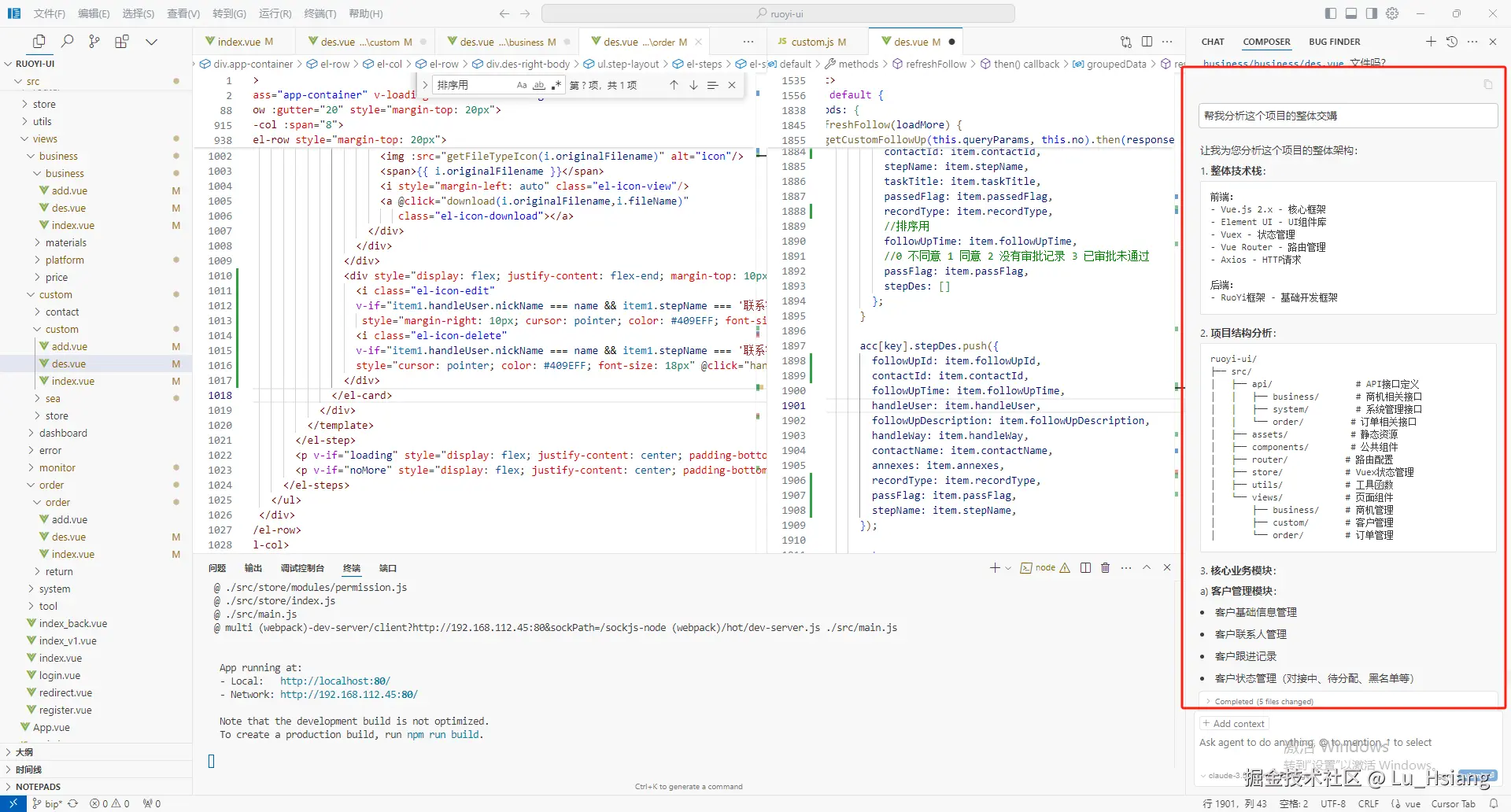The image size is (1511, 812).
Task: Expand the dashboard folder
Action: tap(63, 433)
